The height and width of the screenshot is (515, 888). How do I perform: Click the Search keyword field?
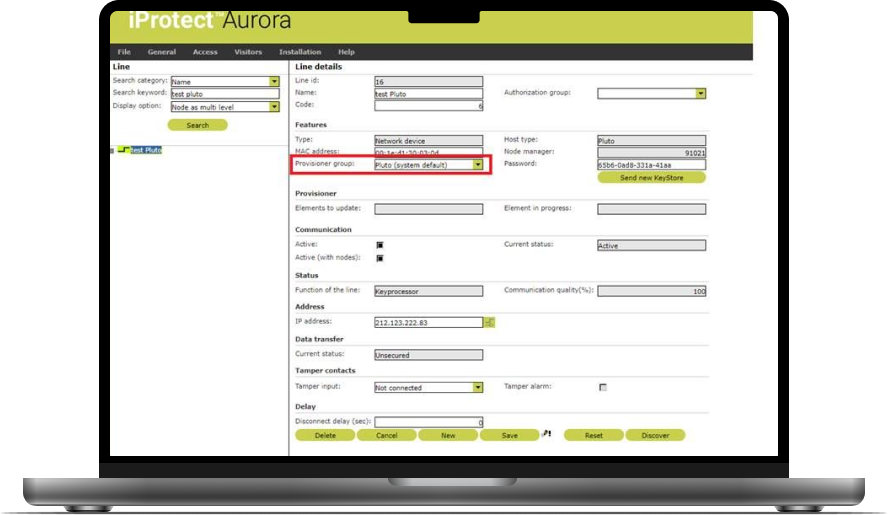pos(225,94)
